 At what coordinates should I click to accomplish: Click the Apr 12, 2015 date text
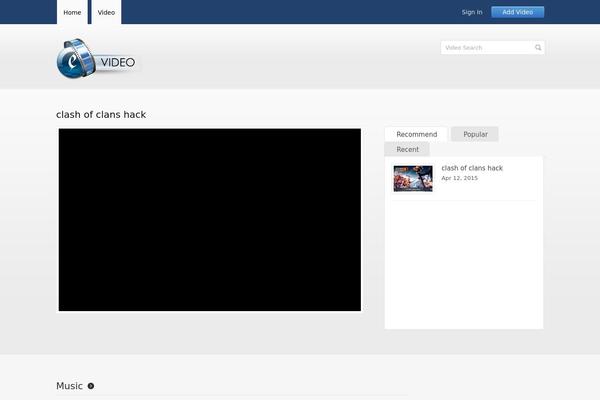pyautogui.click(x=460, y=178)
